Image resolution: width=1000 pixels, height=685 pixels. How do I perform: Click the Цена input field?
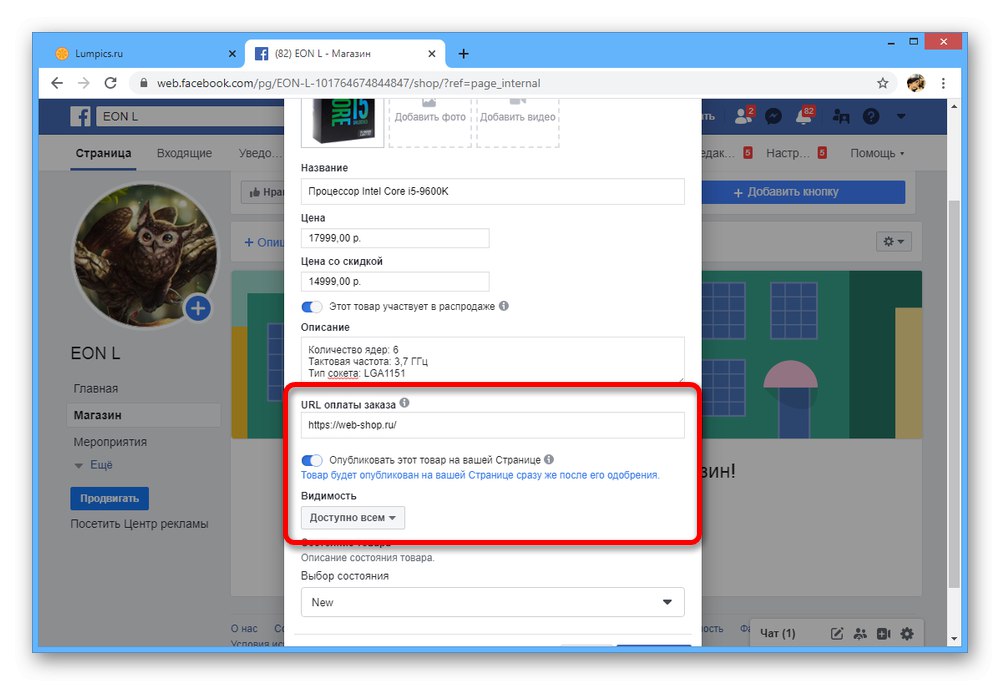point(395,238)
